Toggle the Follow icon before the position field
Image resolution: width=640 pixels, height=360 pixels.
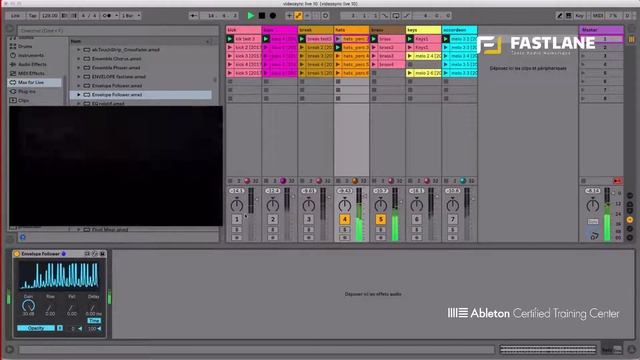click(x=193, y=16)
